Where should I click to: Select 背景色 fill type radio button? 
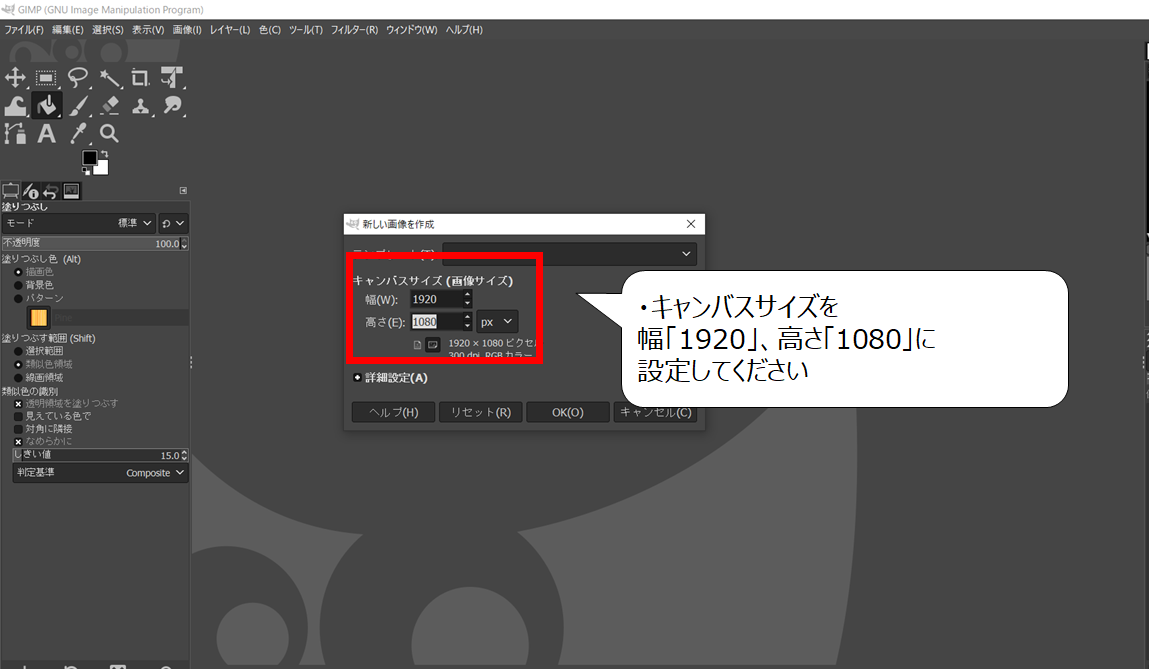(x=18, y=285)
